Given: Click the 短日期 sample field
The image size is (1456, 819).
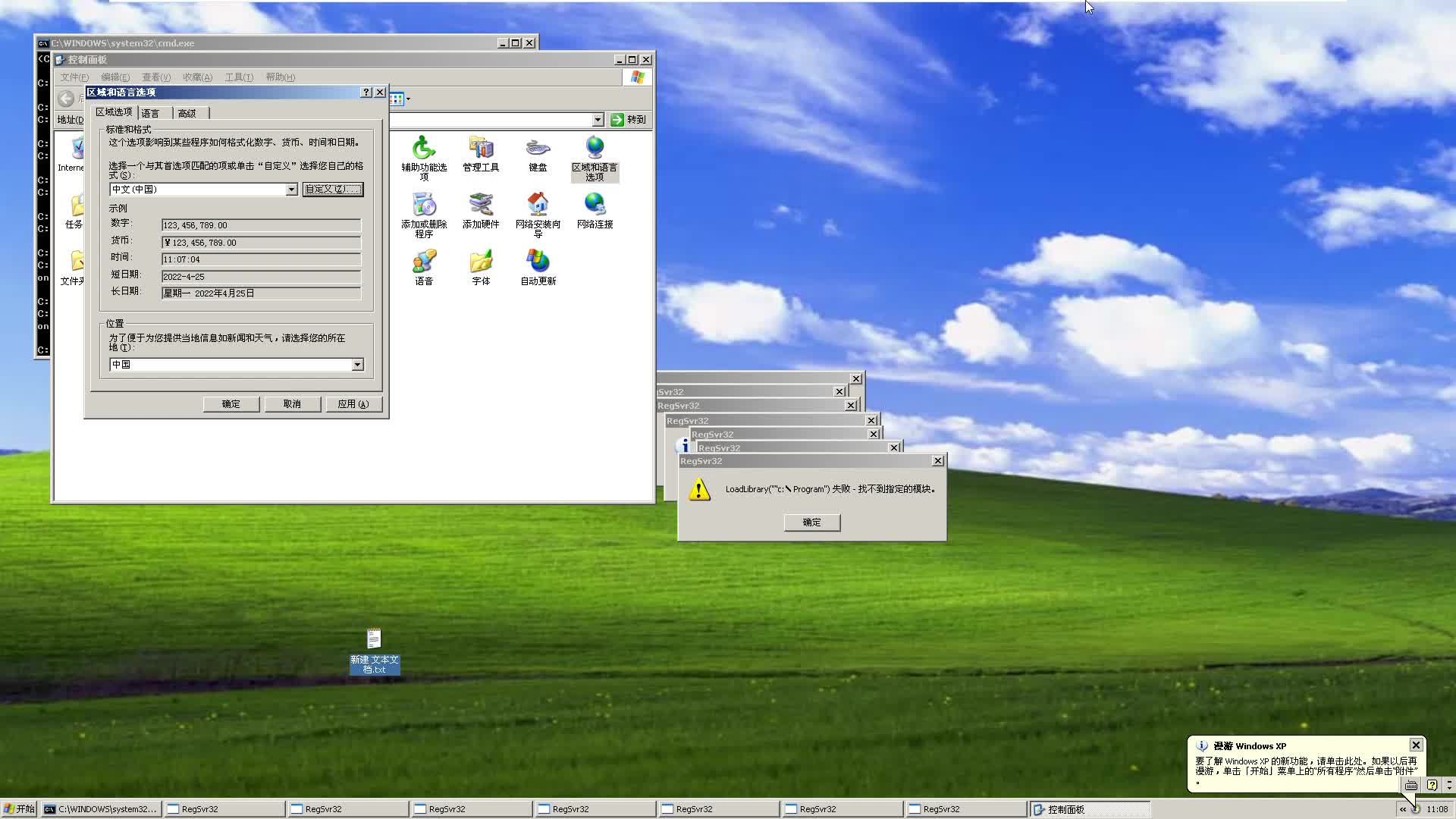Looking at the screenshot, I should 261,277.
